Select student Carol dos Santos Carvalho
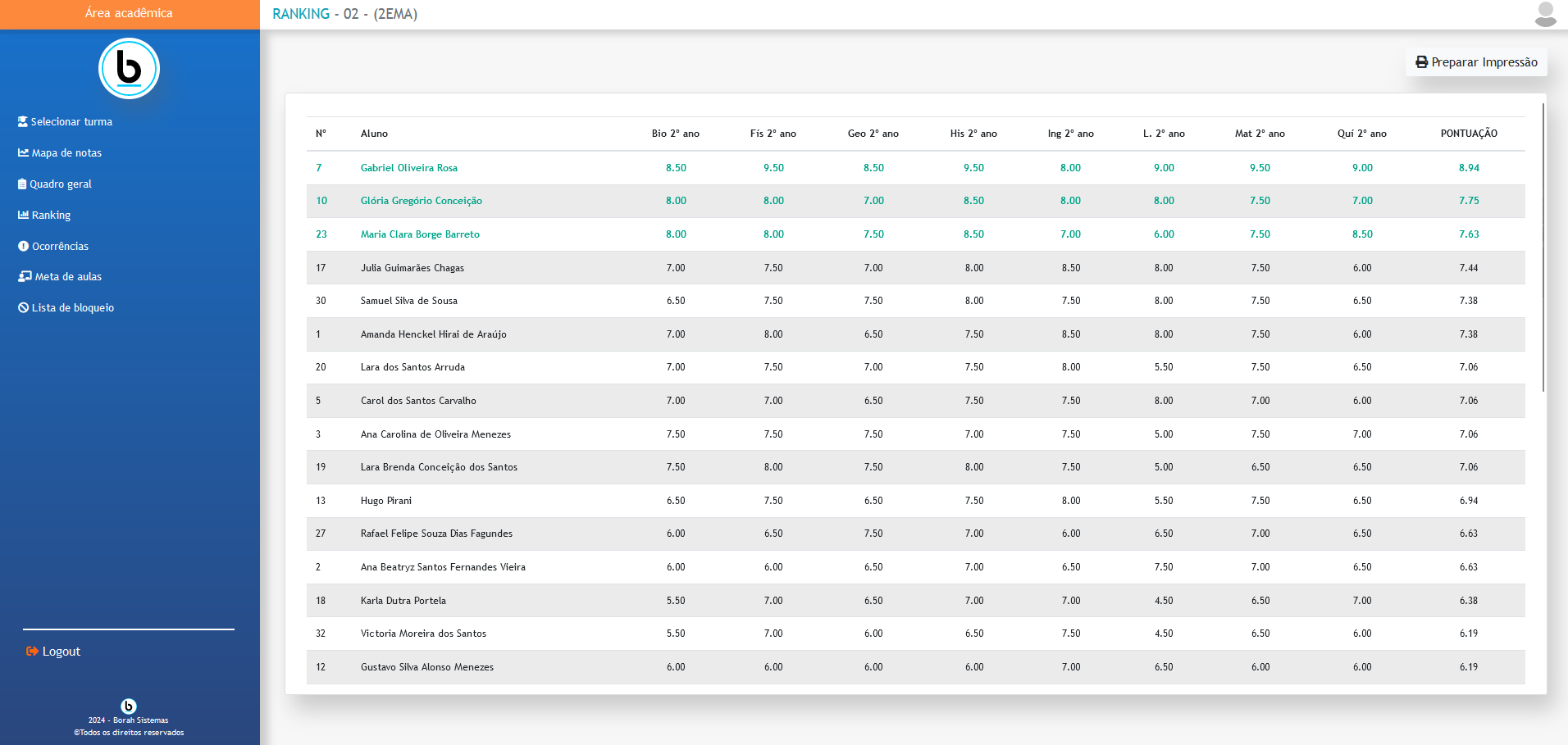Image resolution: width=1568 pixels, height=745 pixels. pos(418,401)
